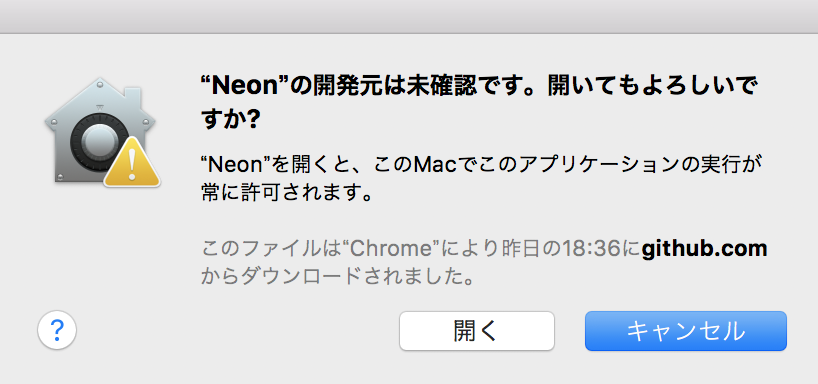Dismiss the dialog with the キャンセル button
Viewport: 818px width, 384px height.
point(685,331)
